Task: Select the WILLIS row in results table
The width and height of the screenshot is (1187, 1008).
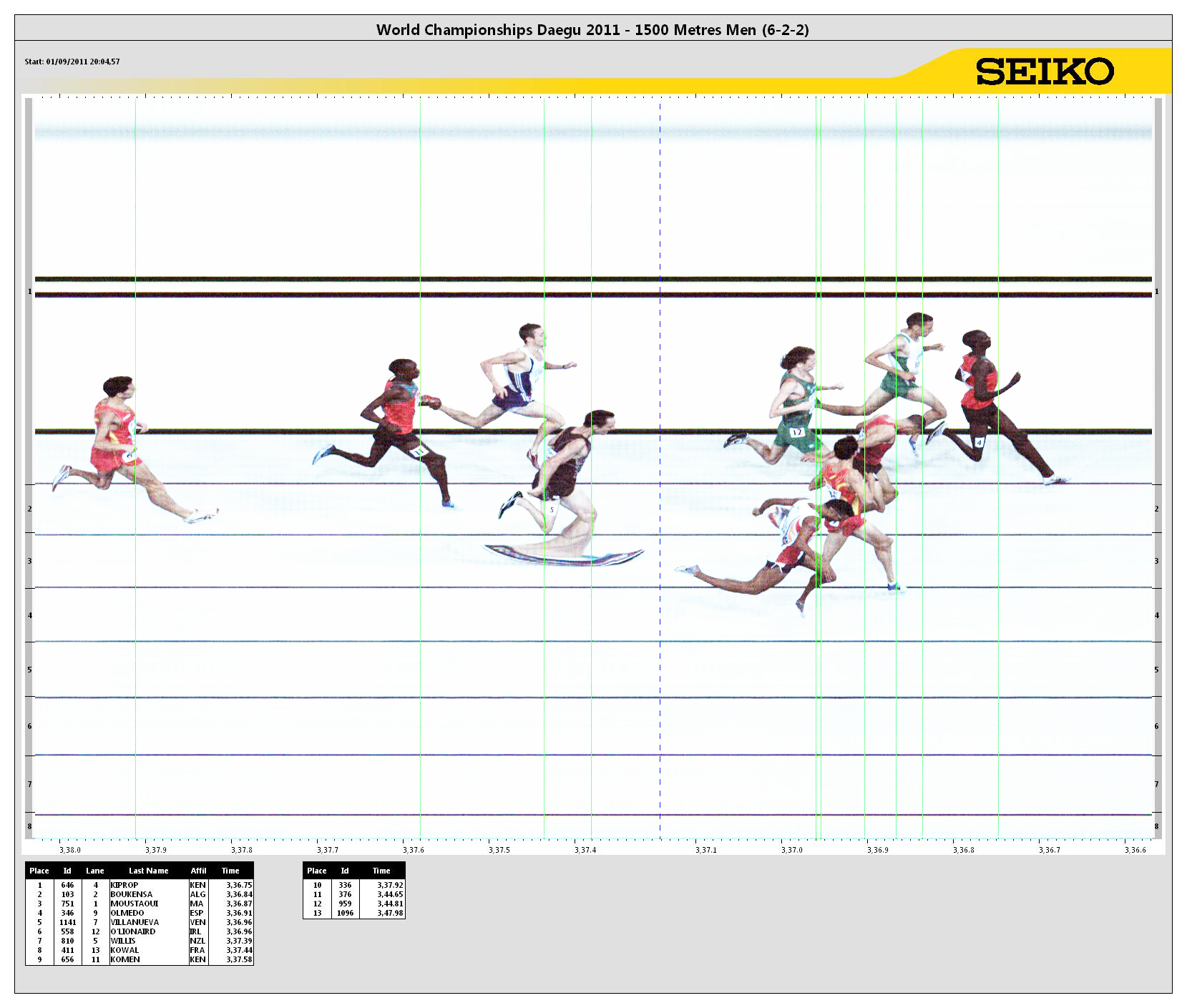Action: (x=140, y=941)
